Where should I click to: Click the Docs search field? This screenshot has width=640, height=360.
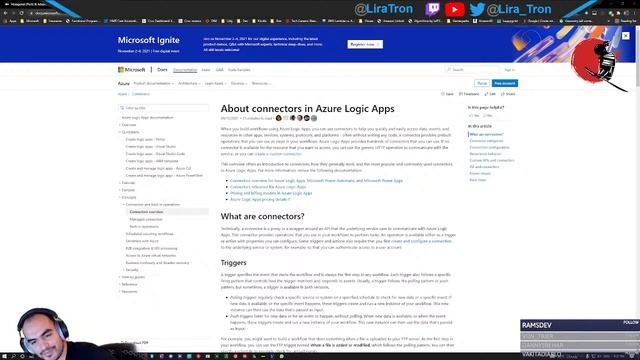[473, 70]
